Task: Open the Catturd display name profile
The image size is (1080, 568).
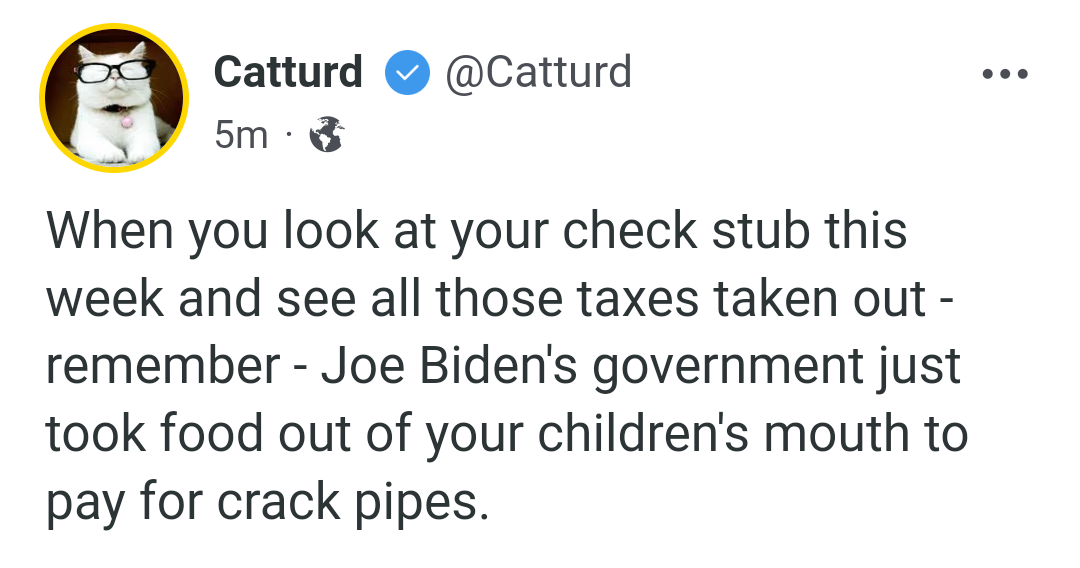Action: 288,72
